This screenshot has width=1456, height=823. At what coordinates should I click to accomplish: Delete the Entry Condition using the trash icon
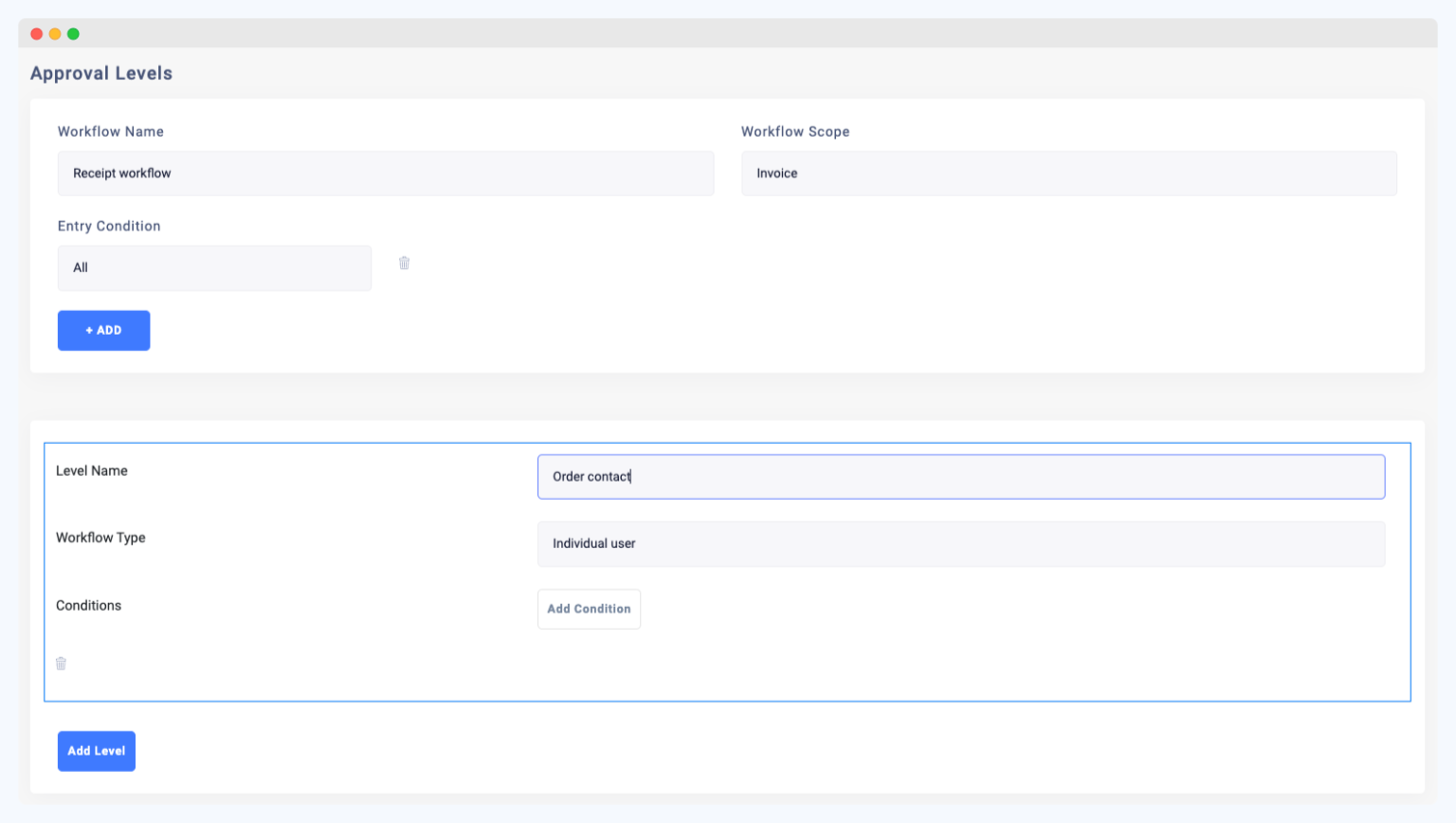[405, 263]
